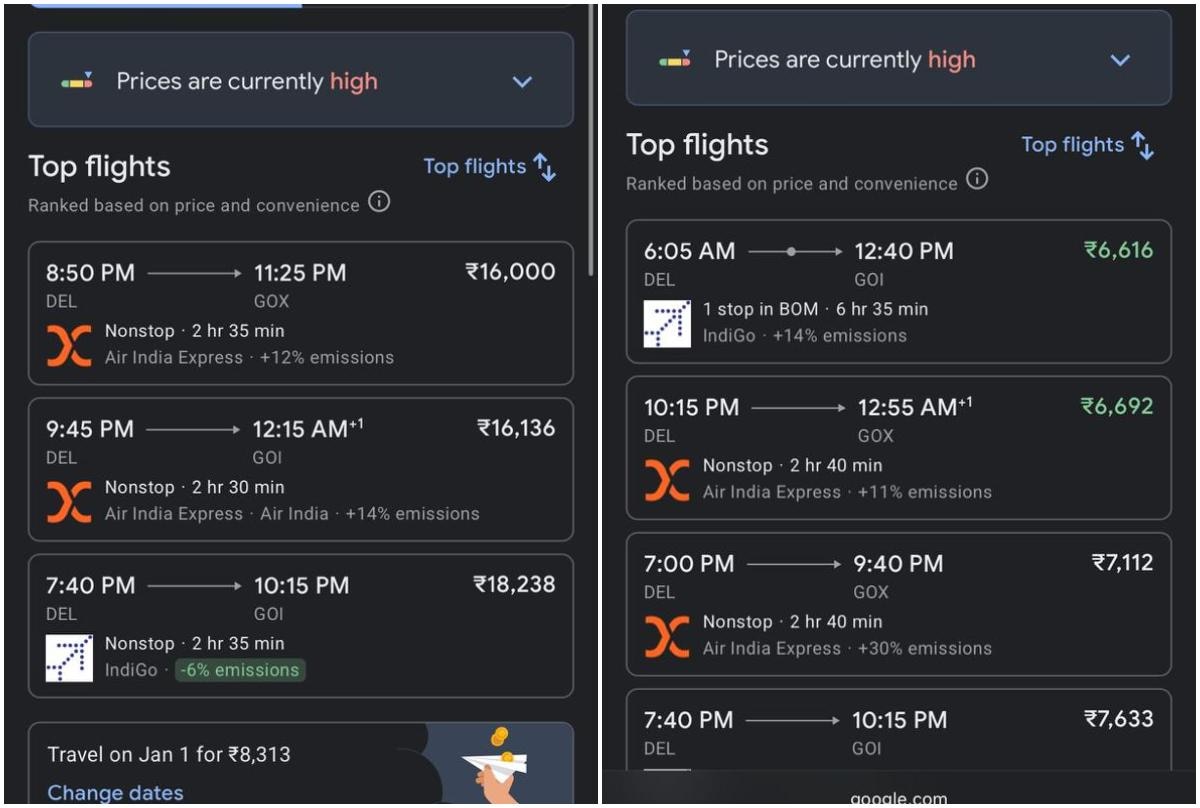Expand left 'Prices are currently high' chevron

tap(522, 82)
